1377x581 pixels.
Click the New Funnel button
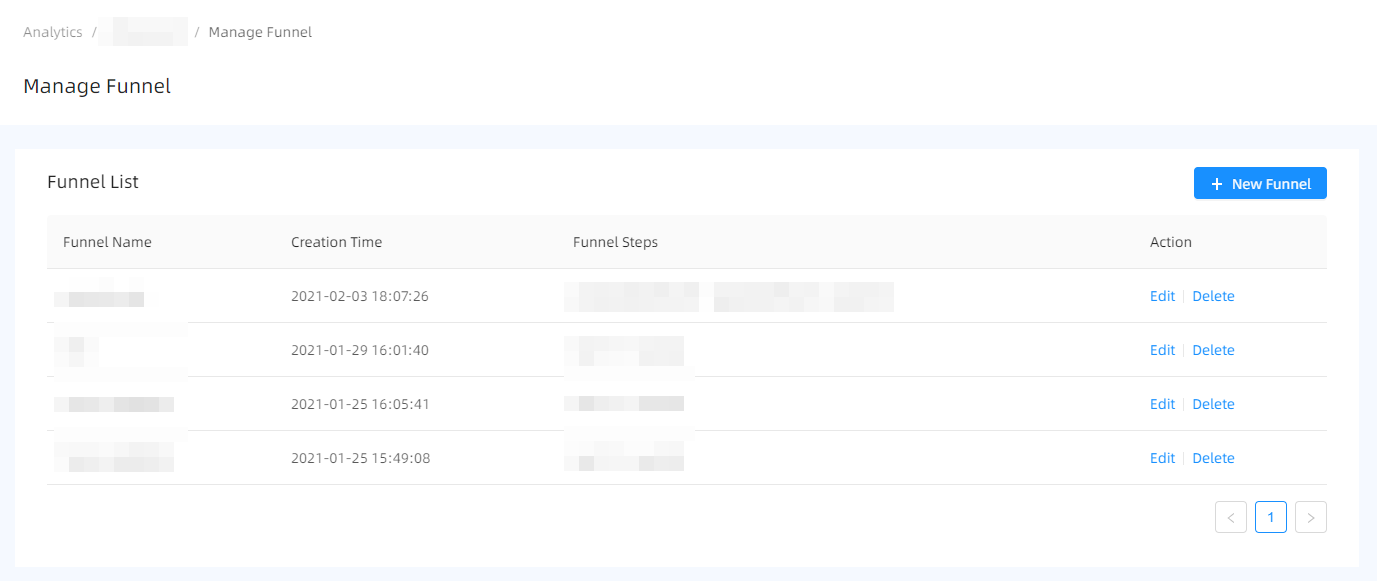pos(1260,183)
